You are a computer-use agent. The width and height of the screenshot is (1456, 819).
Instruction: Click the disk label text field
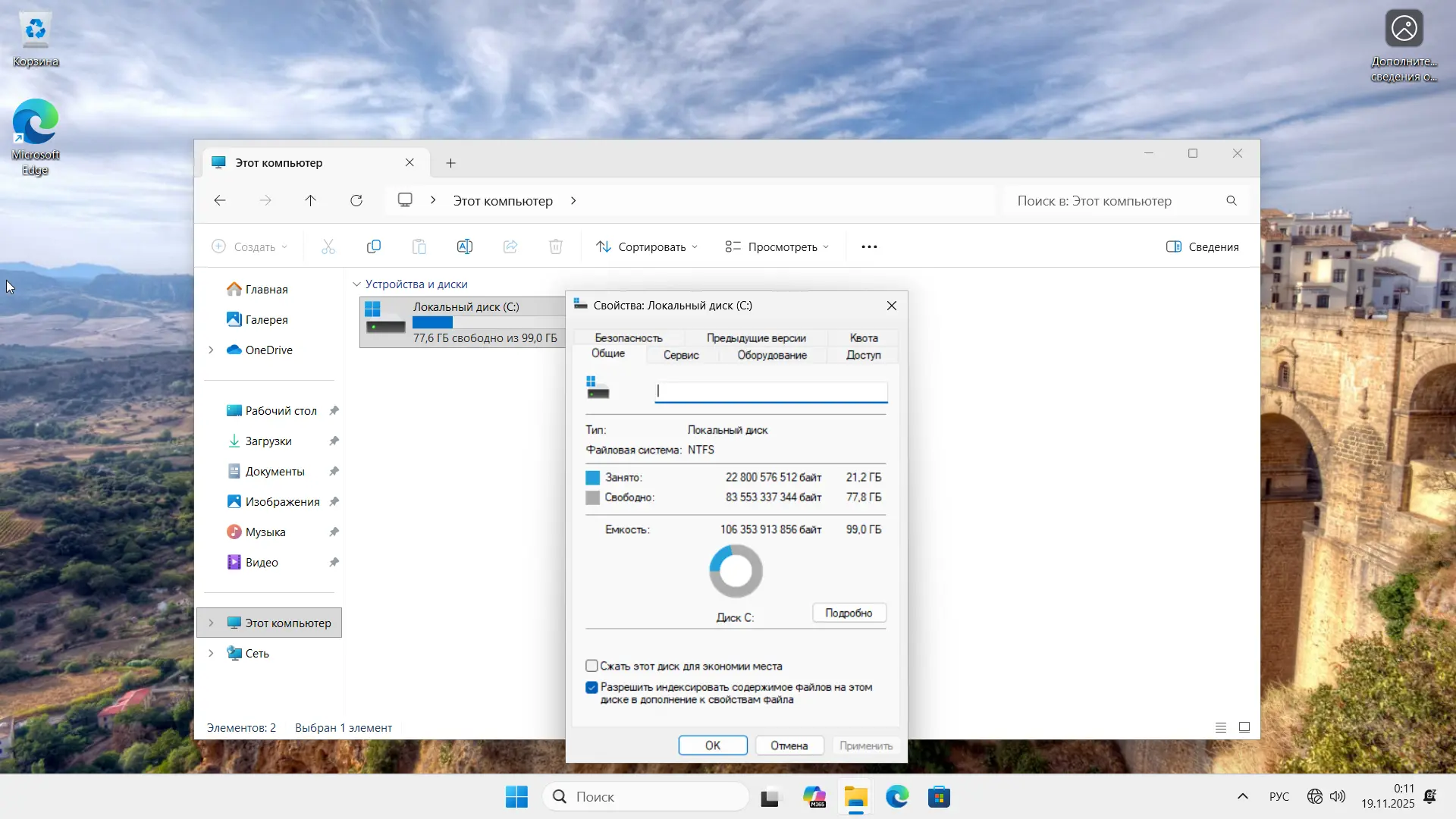pyautogui.click(x=770, y=391)
